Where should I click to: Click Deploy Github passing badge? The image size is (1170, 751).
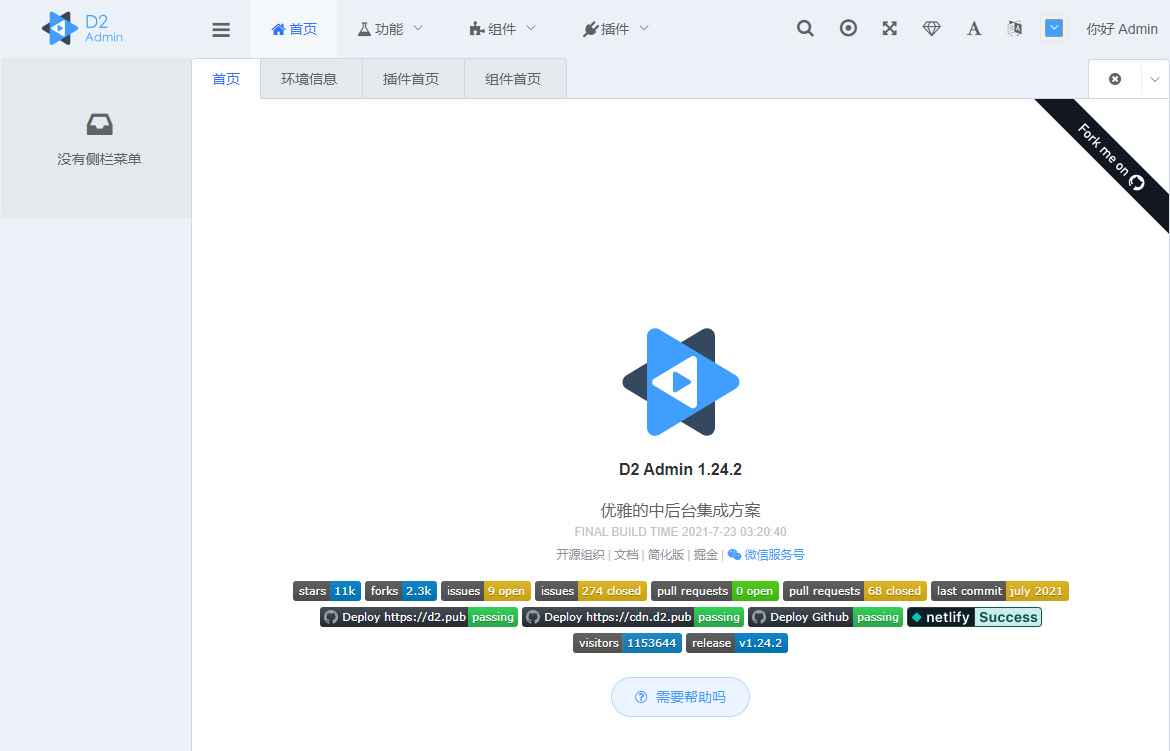pyautogui.click(x=825, y=617)
